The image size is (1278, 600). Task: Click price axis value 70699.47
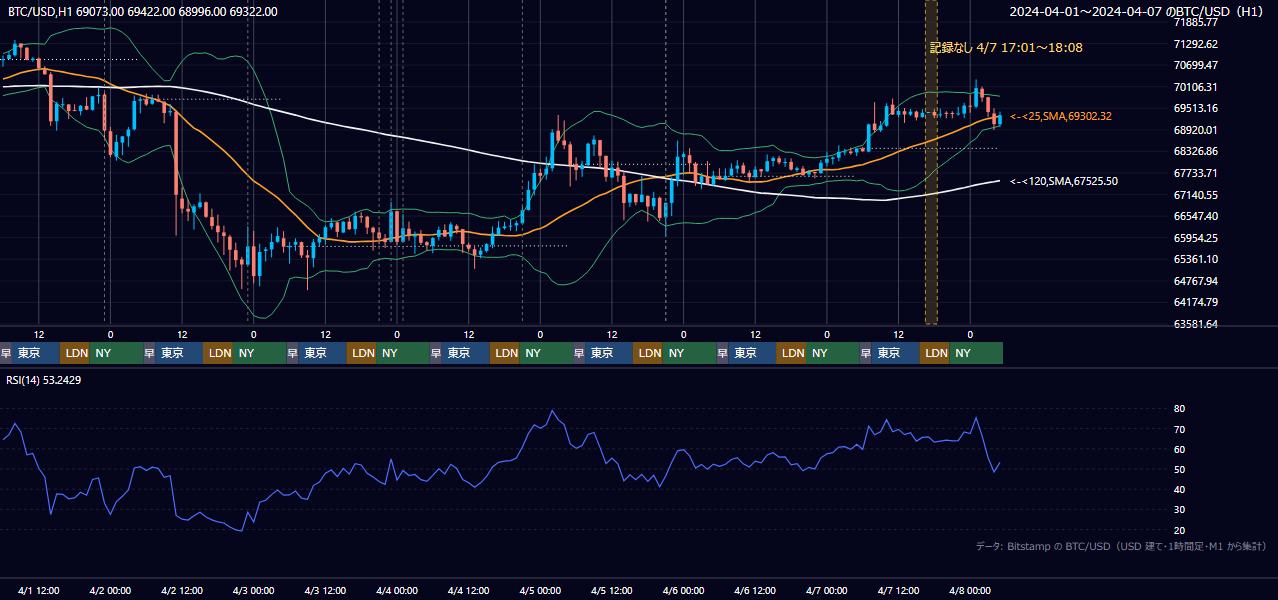point(1195,65)
